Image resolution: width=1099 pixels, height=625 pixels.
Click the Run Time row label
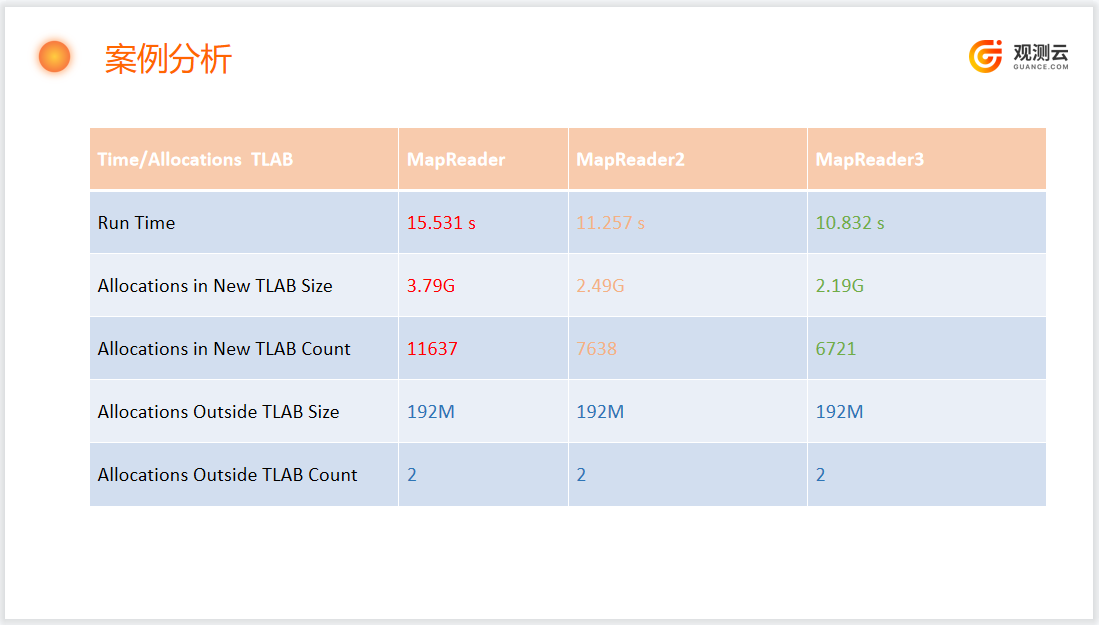click(x=136, y=223)
